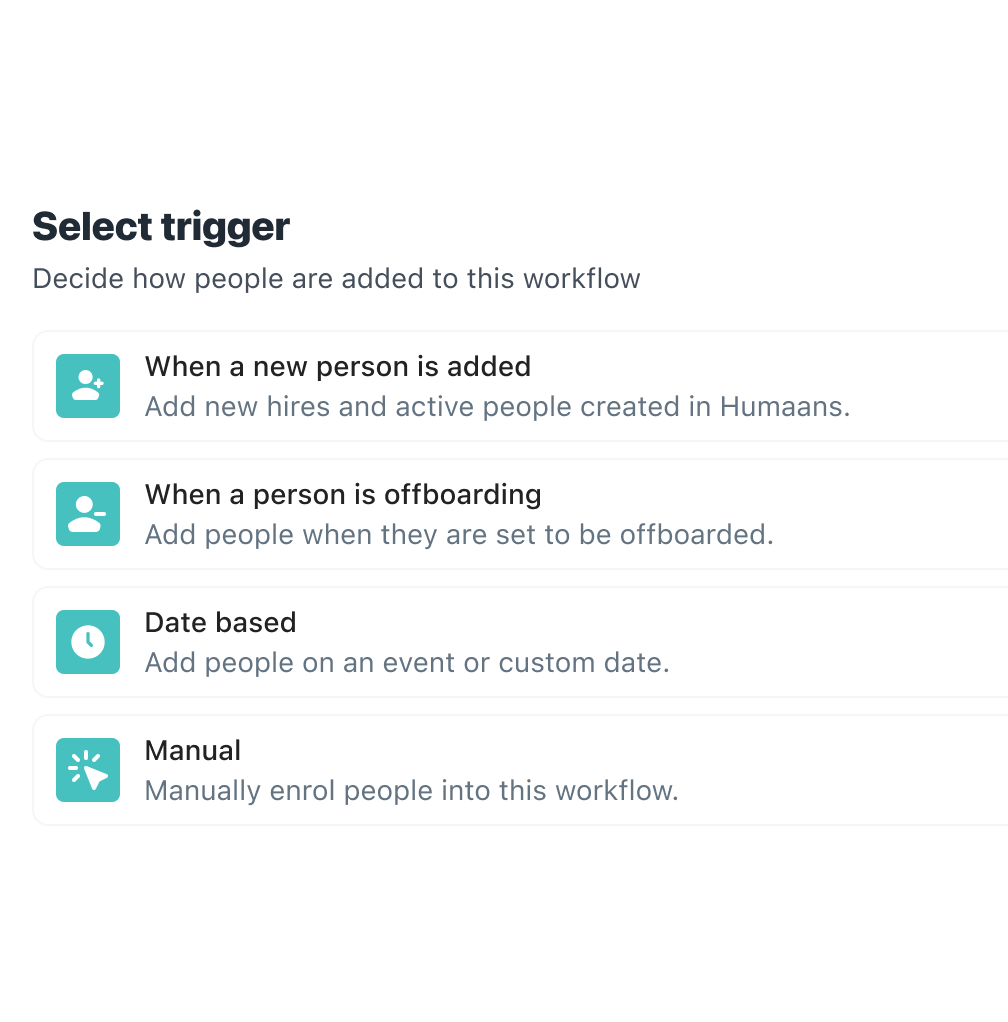Click the cursor-click icon for Manual trigger

click(x=88, y=770)
